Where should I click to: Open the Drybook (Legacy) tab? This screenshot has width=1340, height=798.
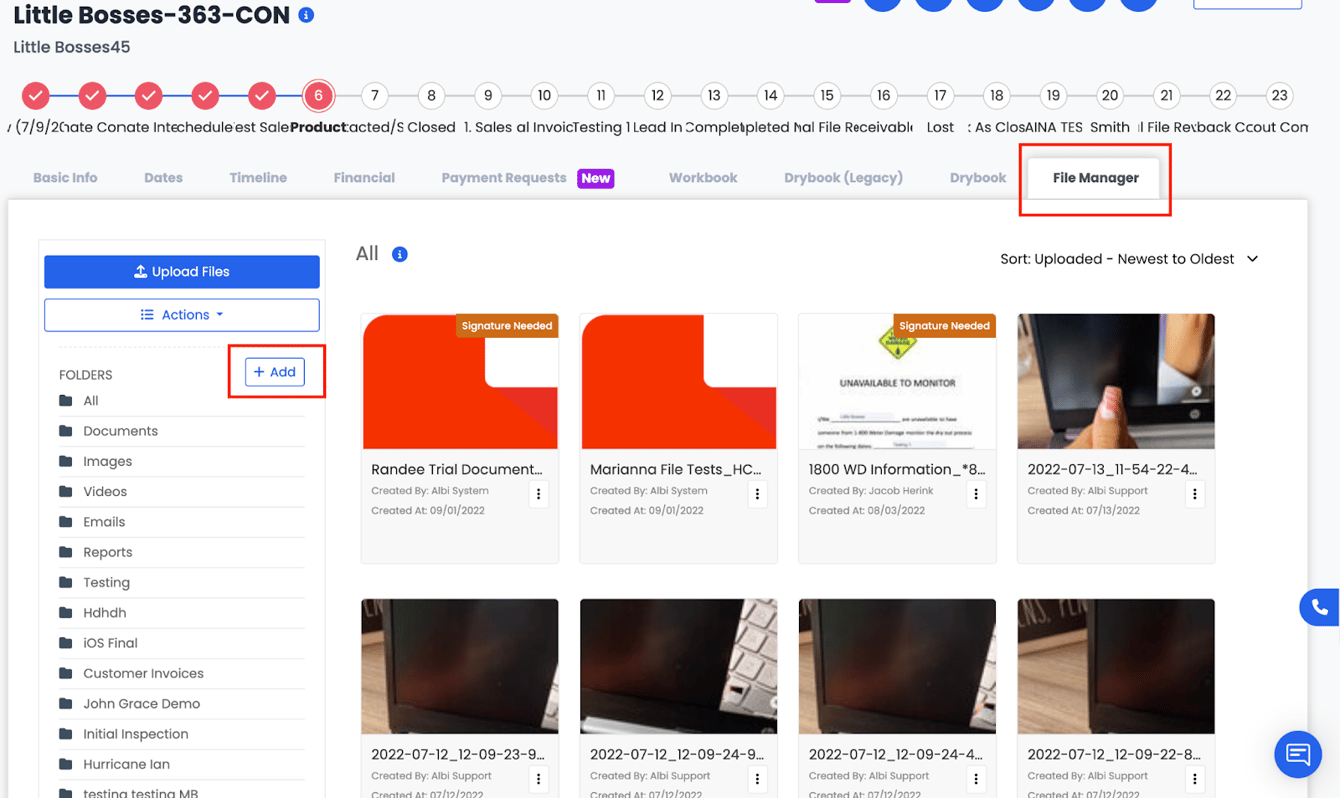point(843,178)
